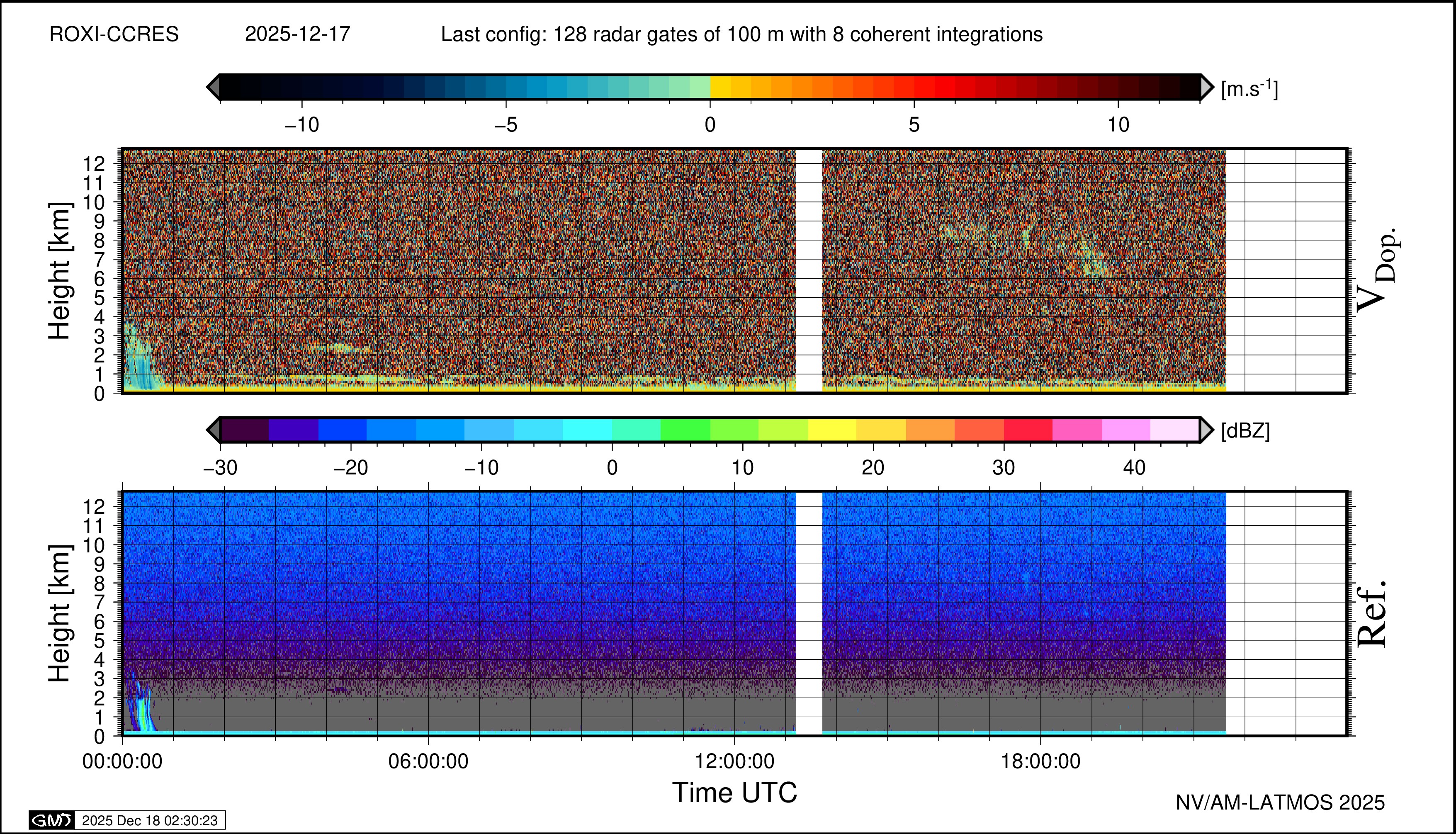The height and width of the screenshot is (834, 1456).
Task: Click left arrow of velocity colorbar
Action: click(x=213, y=88)
